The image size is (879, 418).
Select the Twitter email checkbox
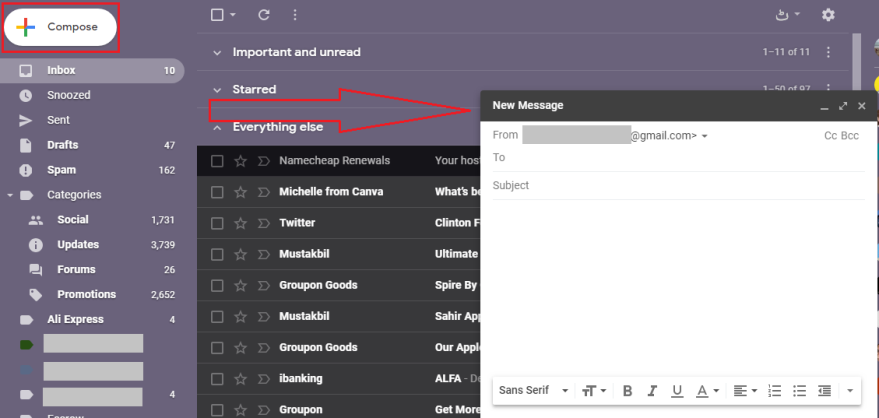pyautogui.click(x=217, y=224)
